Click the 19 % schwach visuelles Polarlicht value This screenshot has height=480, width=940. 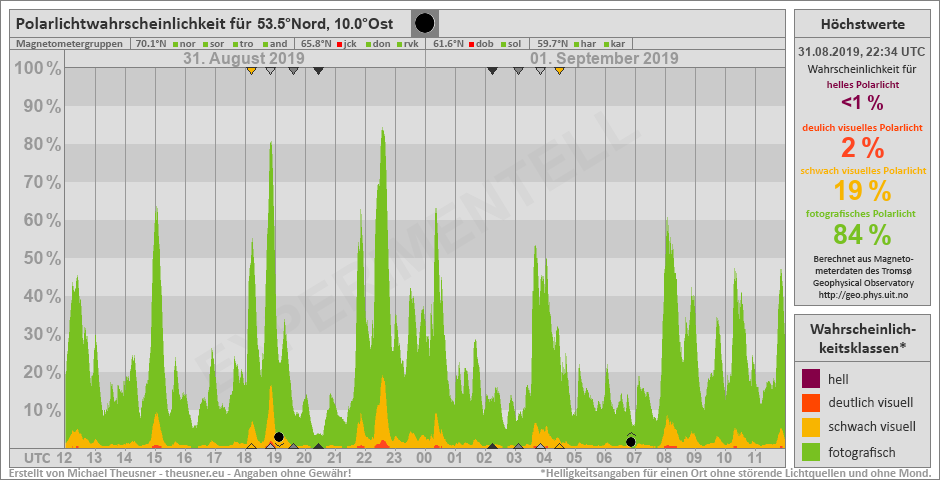pos(862,190)
